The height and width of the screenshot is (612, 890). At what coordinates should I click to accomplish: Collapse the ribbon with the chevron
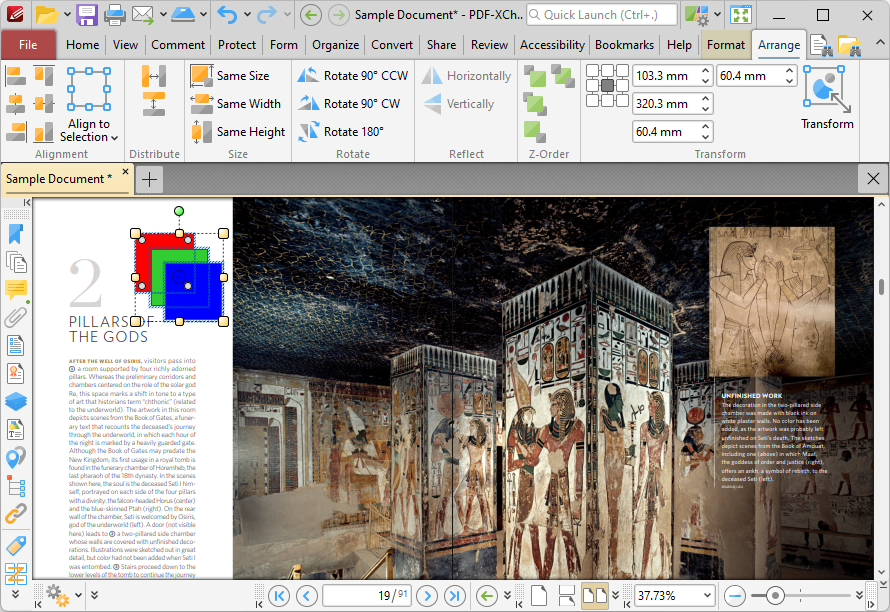[880, 43]
